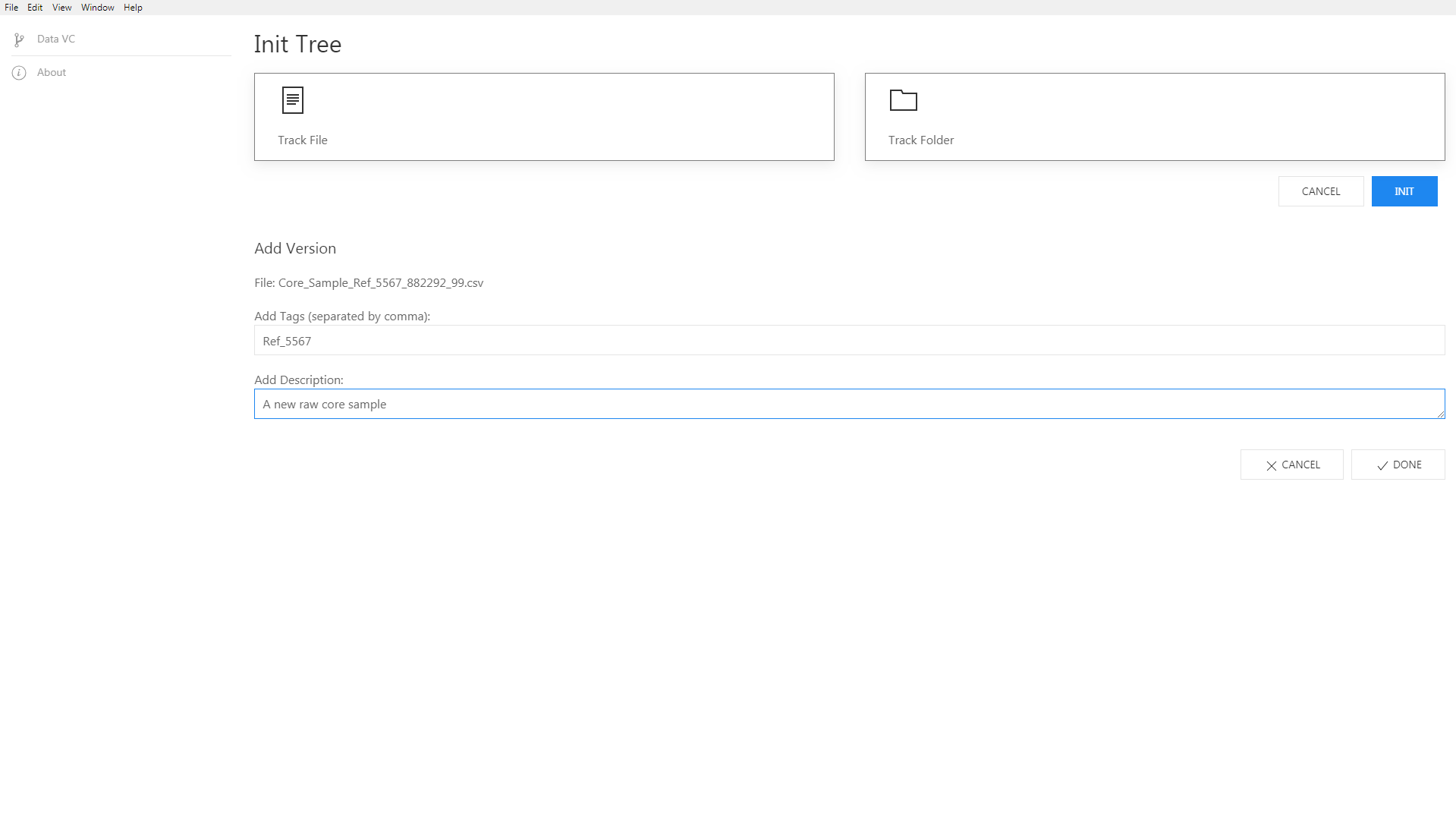Click the Track Folder folder icon

click(x=903, y=100)
